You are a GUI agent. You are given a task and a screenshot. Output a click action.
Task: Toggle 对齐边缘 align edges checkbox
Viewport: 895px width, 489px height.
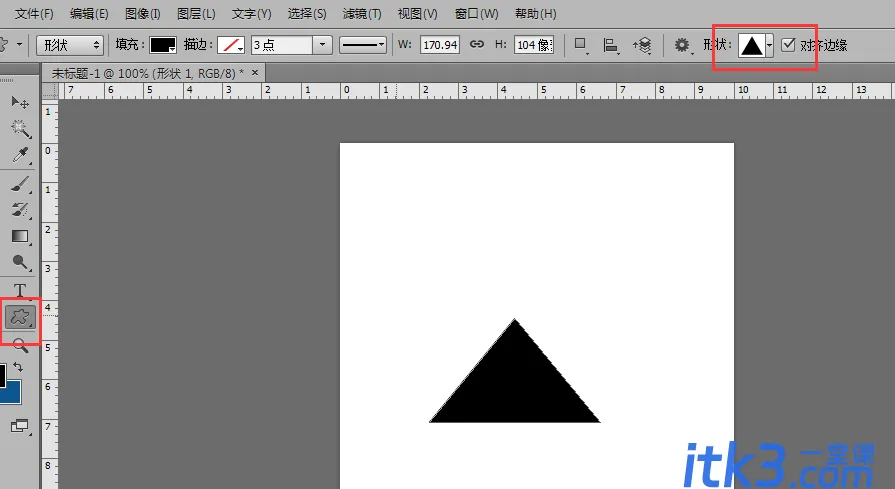pos(788,45)
